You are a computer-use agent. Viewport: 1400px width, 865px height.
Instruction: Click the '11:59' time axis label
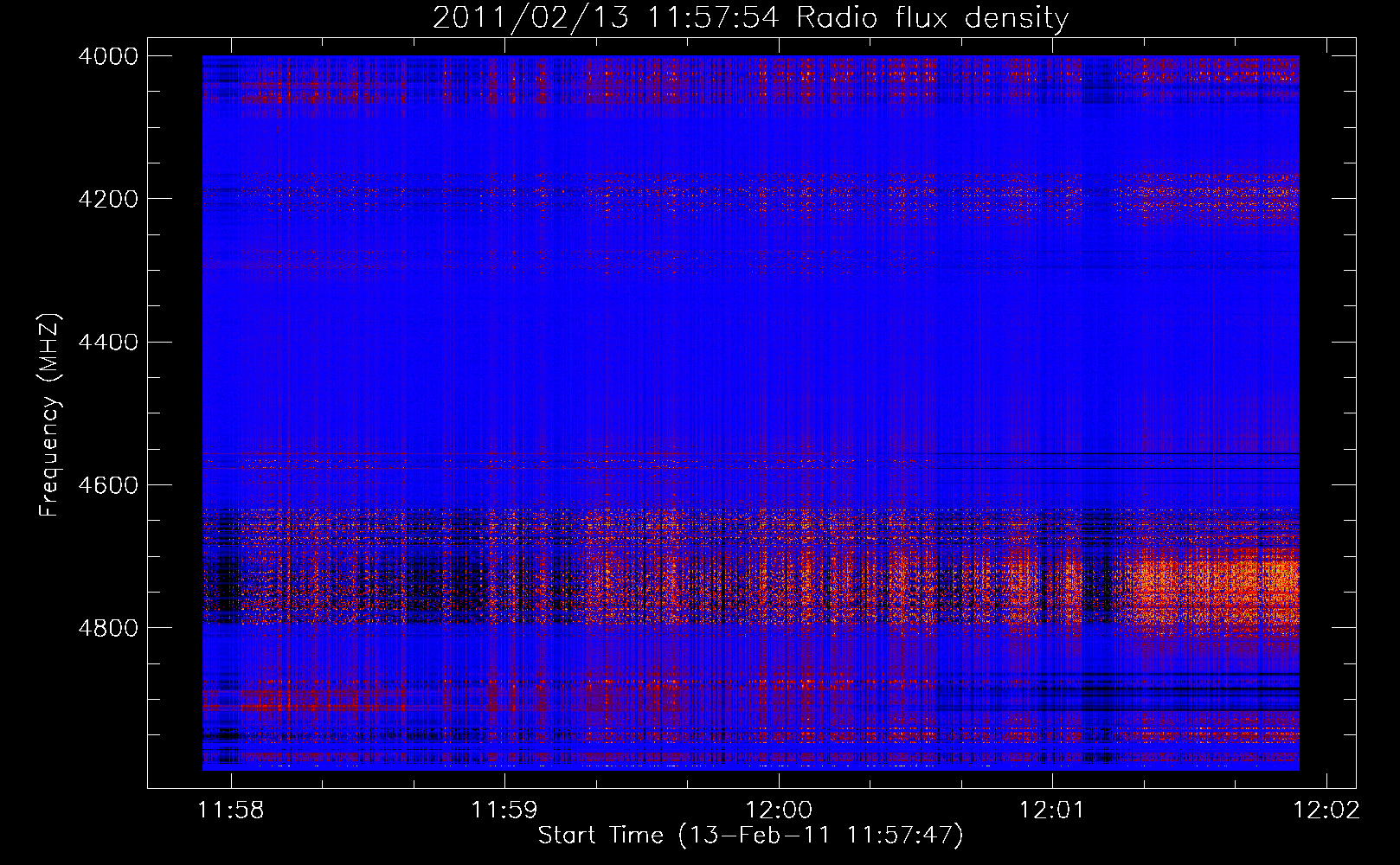(x=504, y=811)
